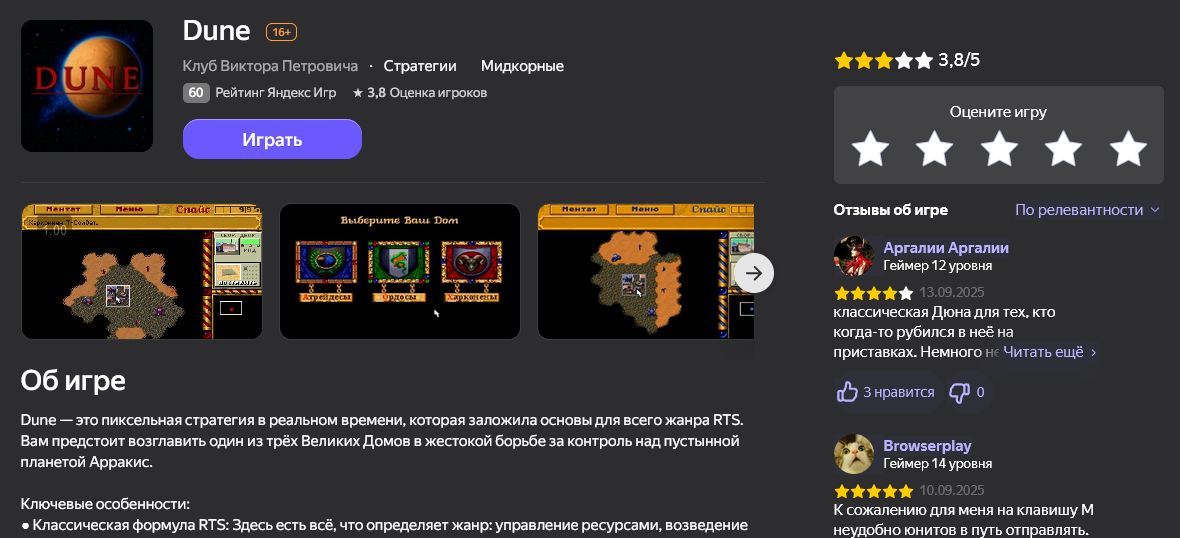Like the Аргалии Аргалии review with thumbs up
This screenshot has height=538, width=1180.
[x=885, y=392]
